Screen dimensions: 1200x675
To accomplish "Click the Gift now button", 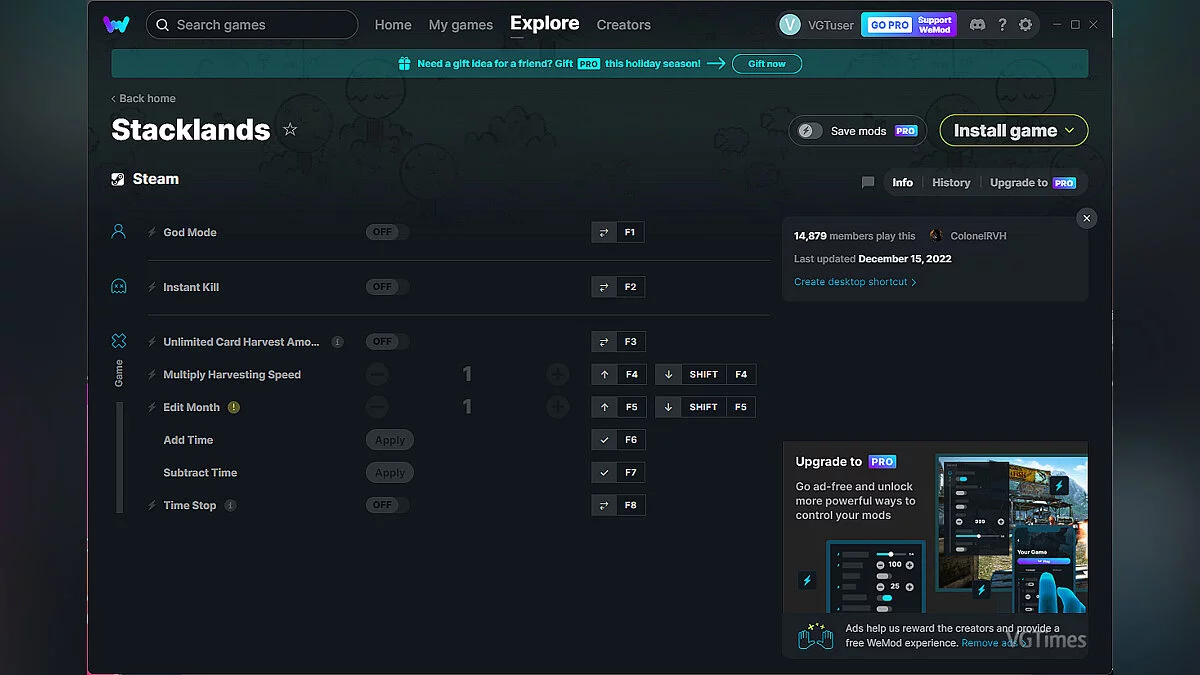I will 767,64.
